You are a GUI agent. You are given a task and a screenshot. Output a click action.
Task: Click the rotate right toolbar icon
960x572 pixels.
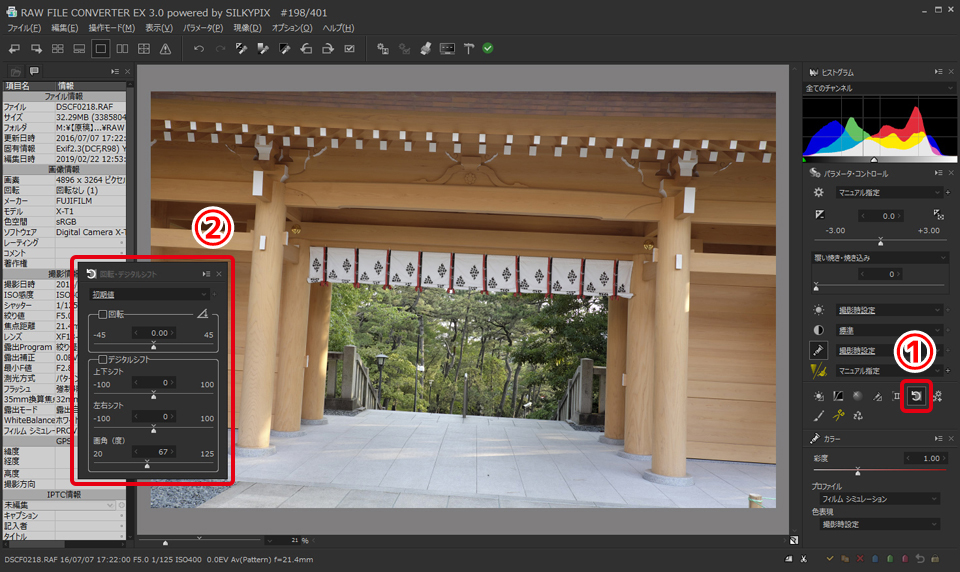click(328, 48)
